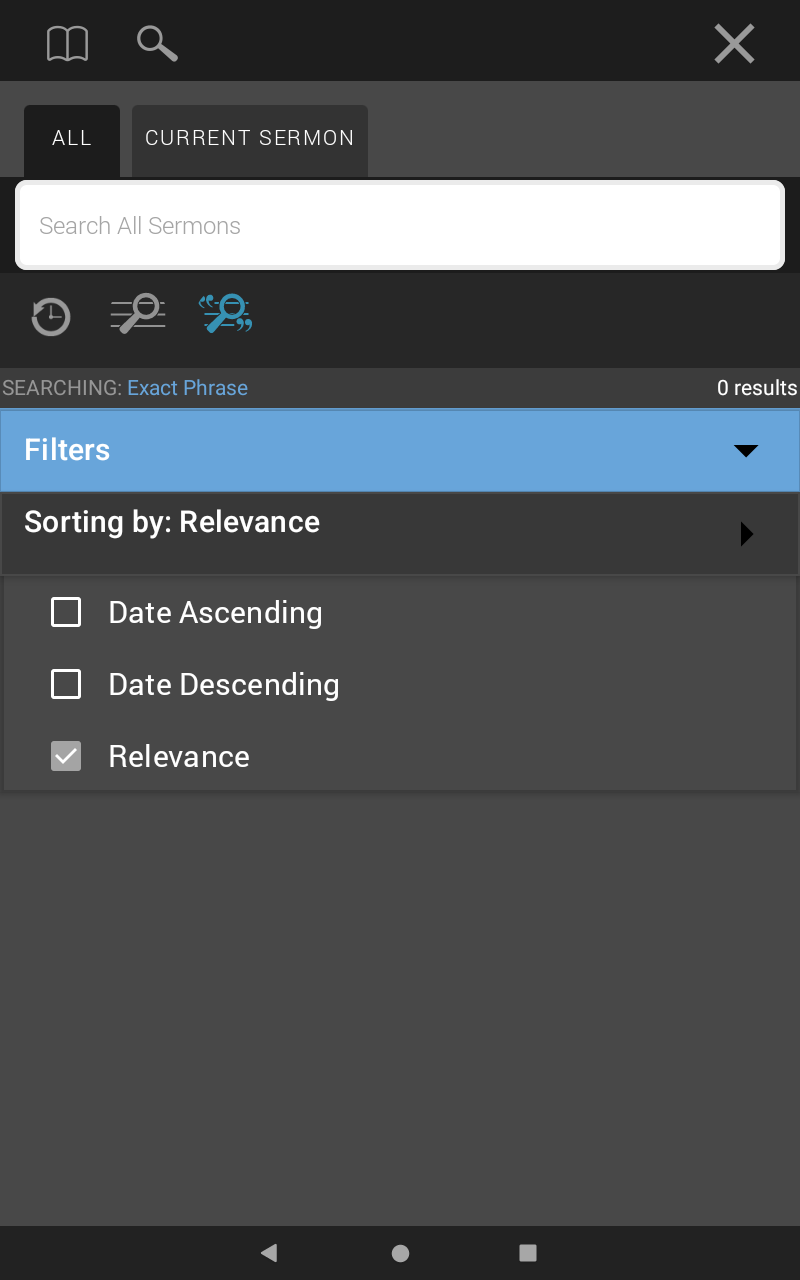Select the all-words search mode icon
800x1280 pixels.
click(138, 313)
